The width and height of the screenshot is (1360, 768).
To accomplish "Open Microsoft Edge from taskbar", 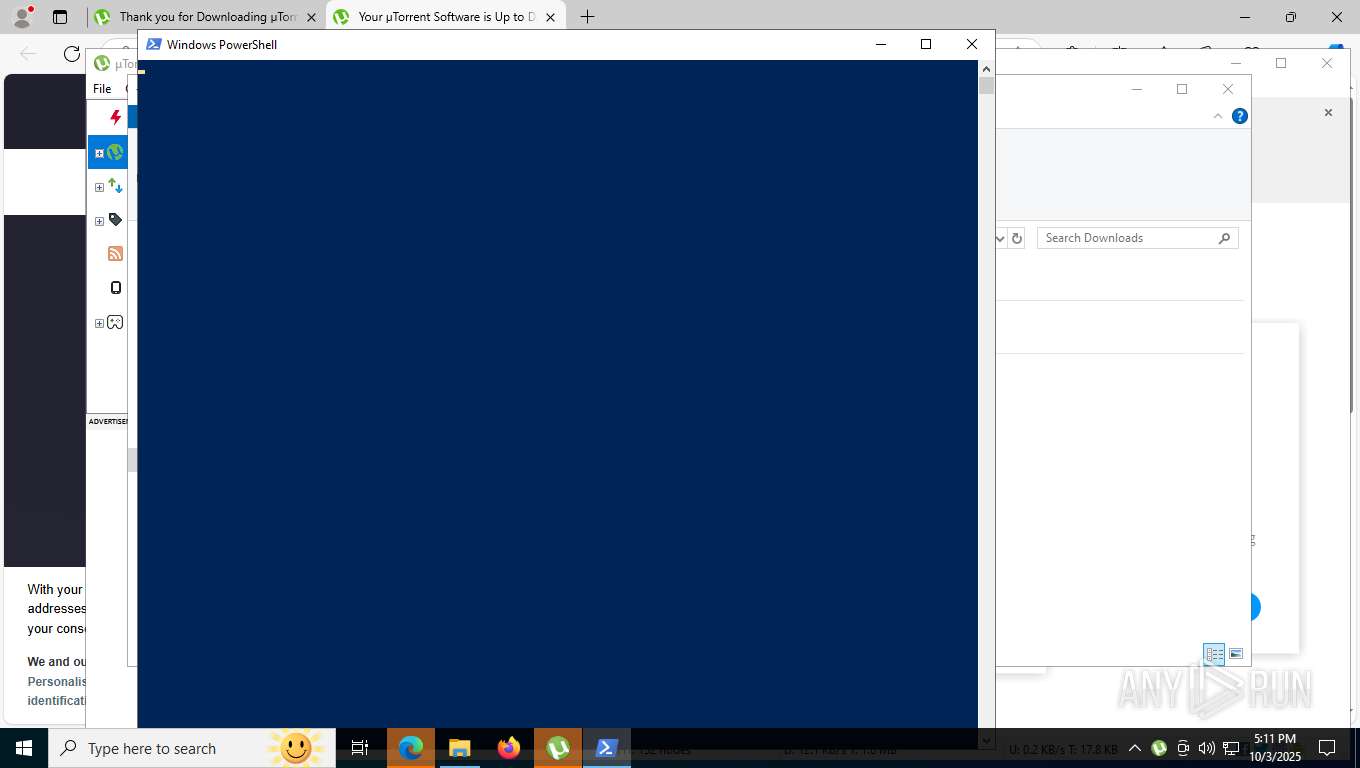I will point(410,748).
